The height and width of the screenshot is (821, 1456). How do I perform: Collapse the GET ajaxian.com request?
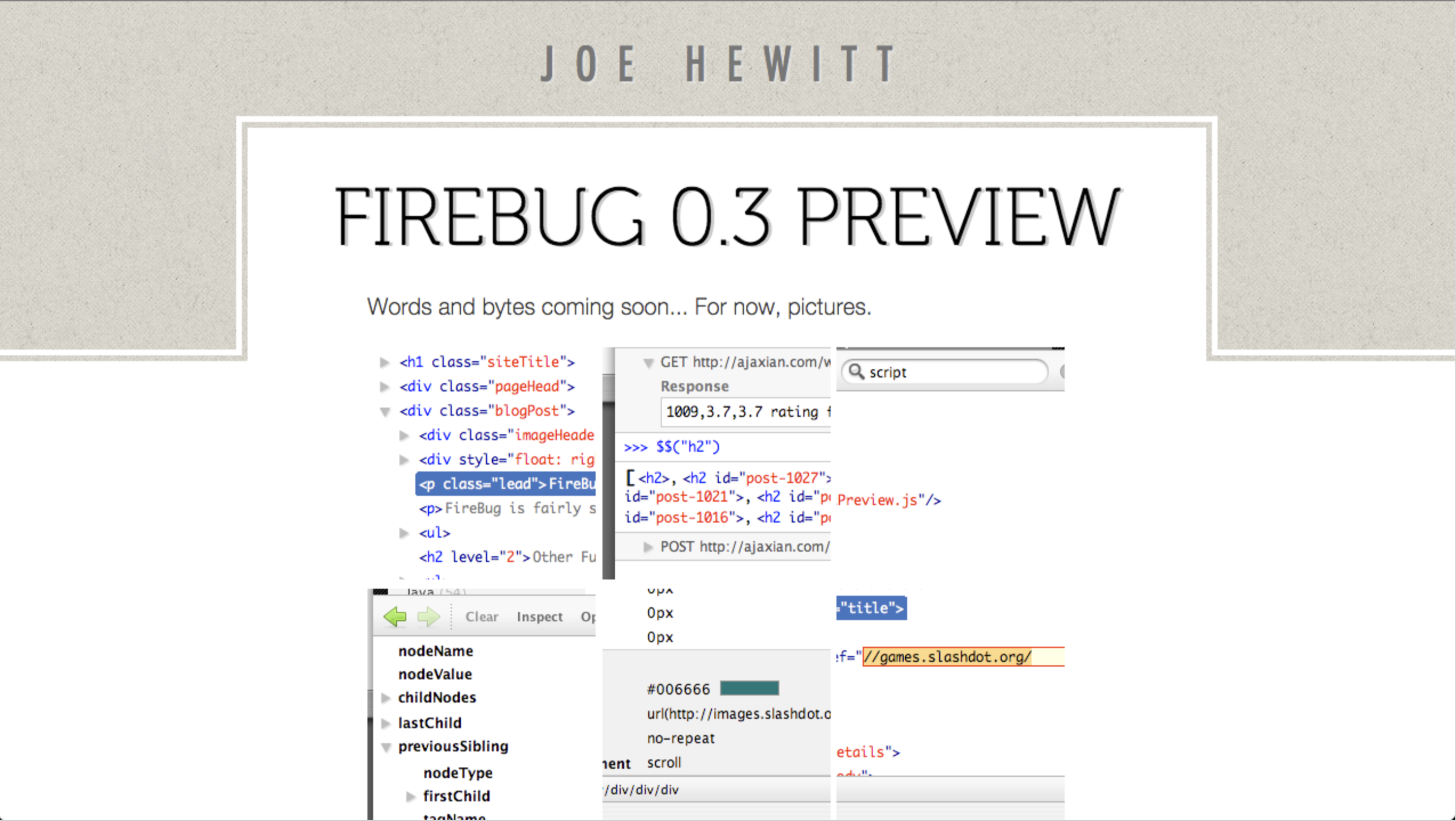click(648, 363)
